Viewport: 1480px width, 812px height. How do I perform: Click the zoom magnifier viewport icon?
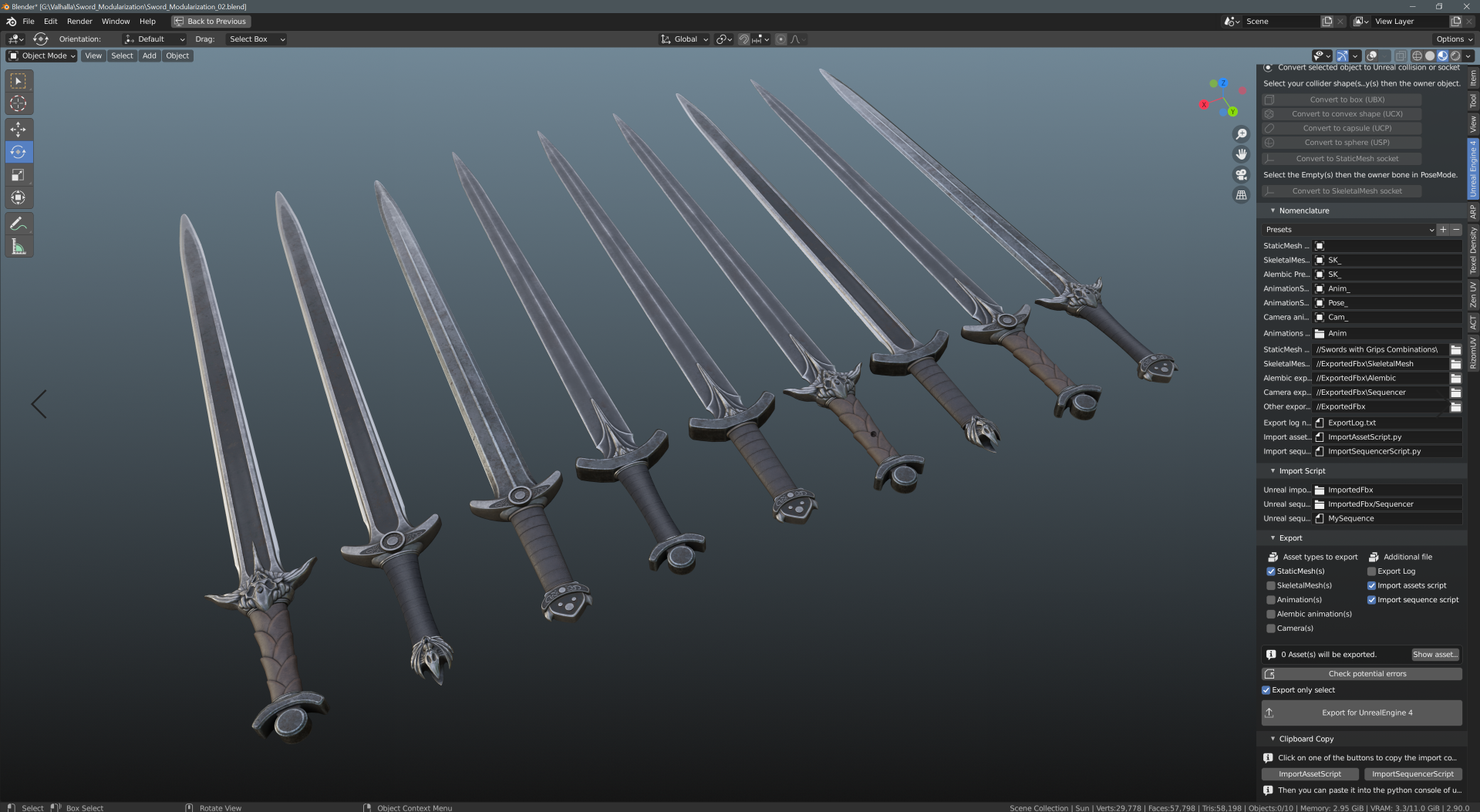1241,134
